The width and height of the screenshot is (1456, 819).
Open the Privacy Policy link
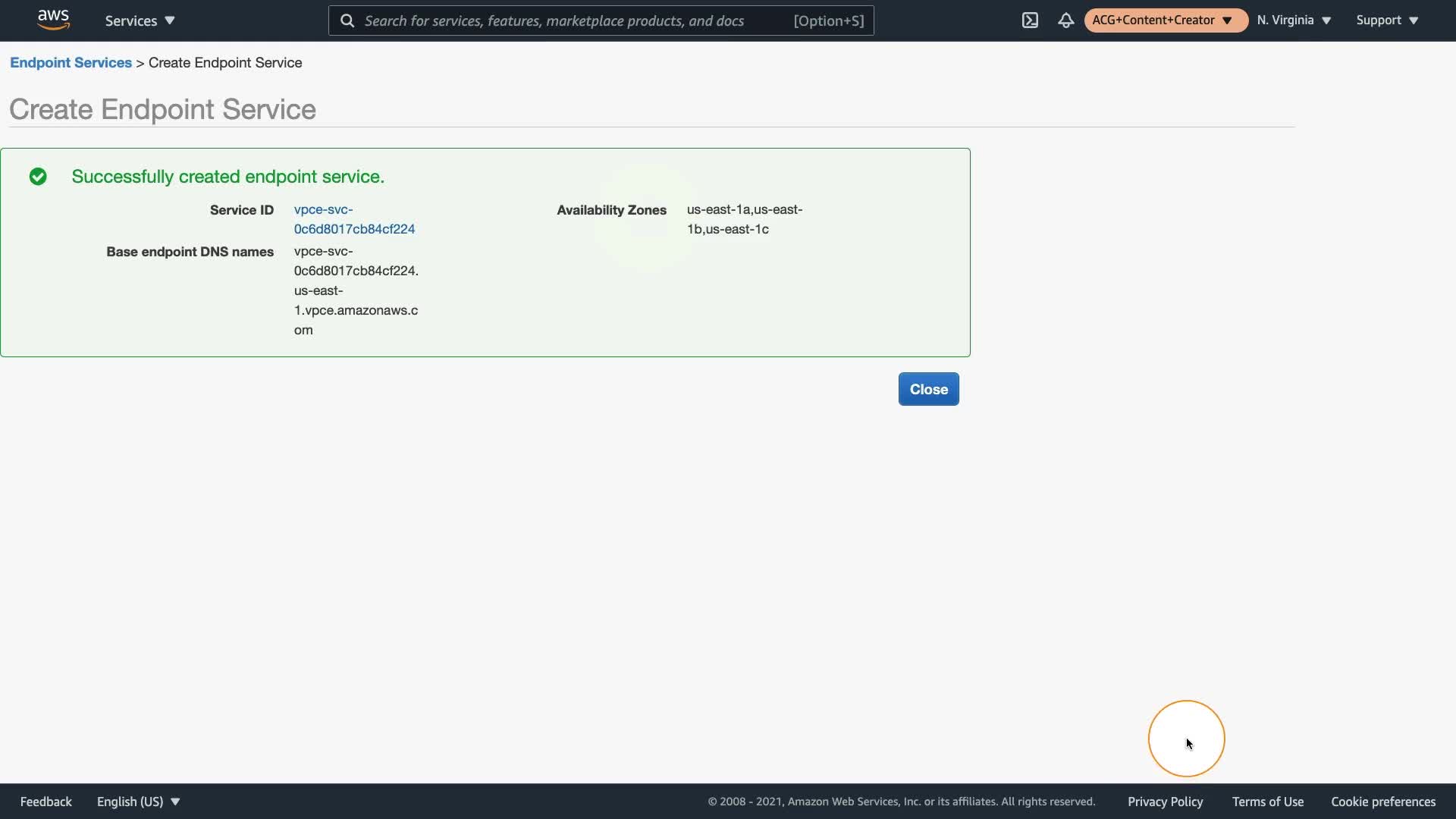click(x=1165, y=802)
